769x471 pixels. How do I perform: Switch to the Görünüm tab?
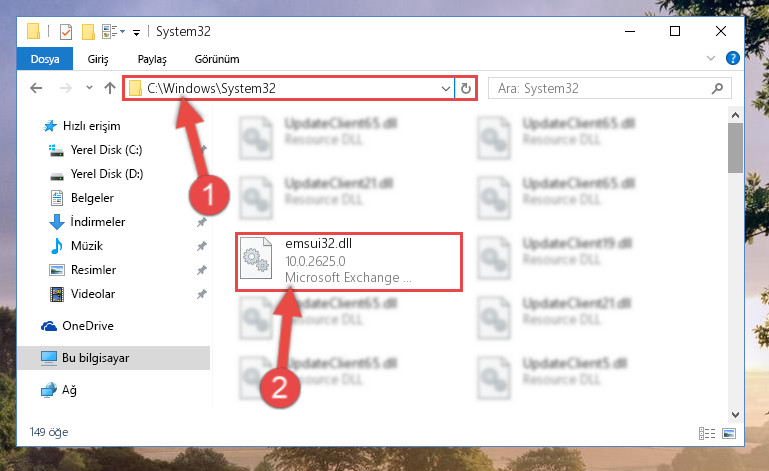coord(217,59)
